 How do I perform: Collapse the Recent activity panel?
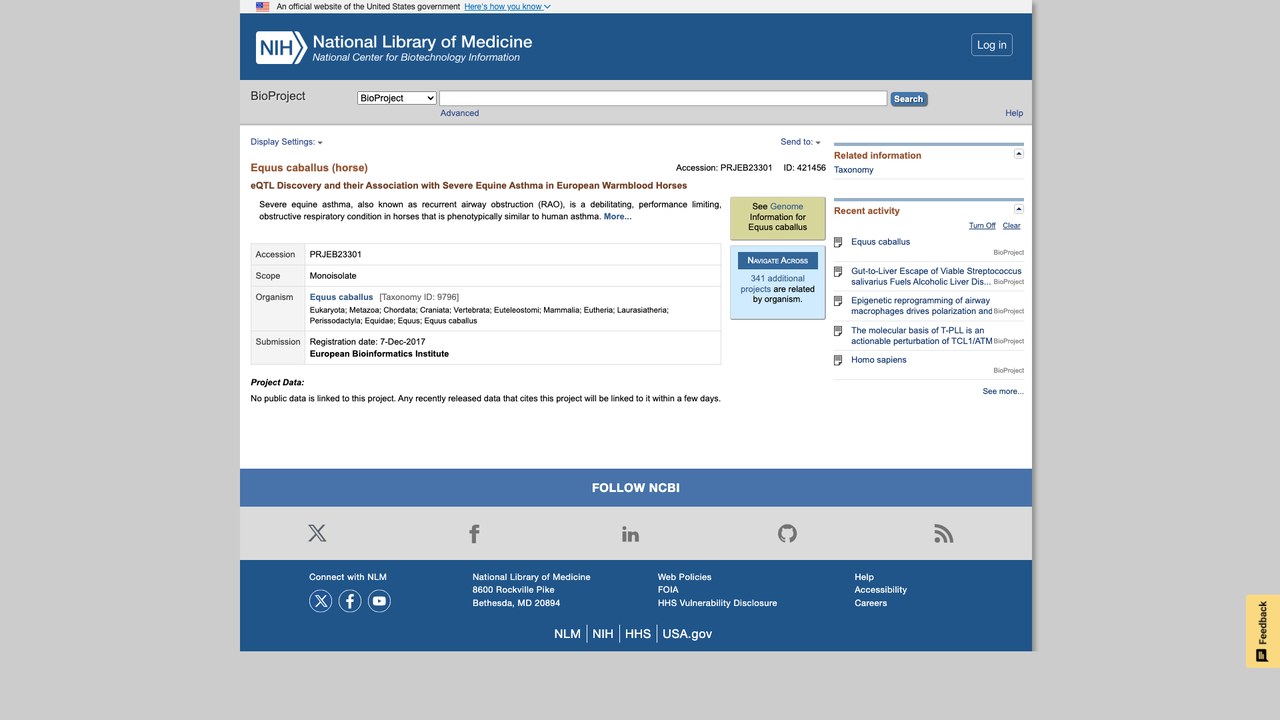coord(1019,209)
